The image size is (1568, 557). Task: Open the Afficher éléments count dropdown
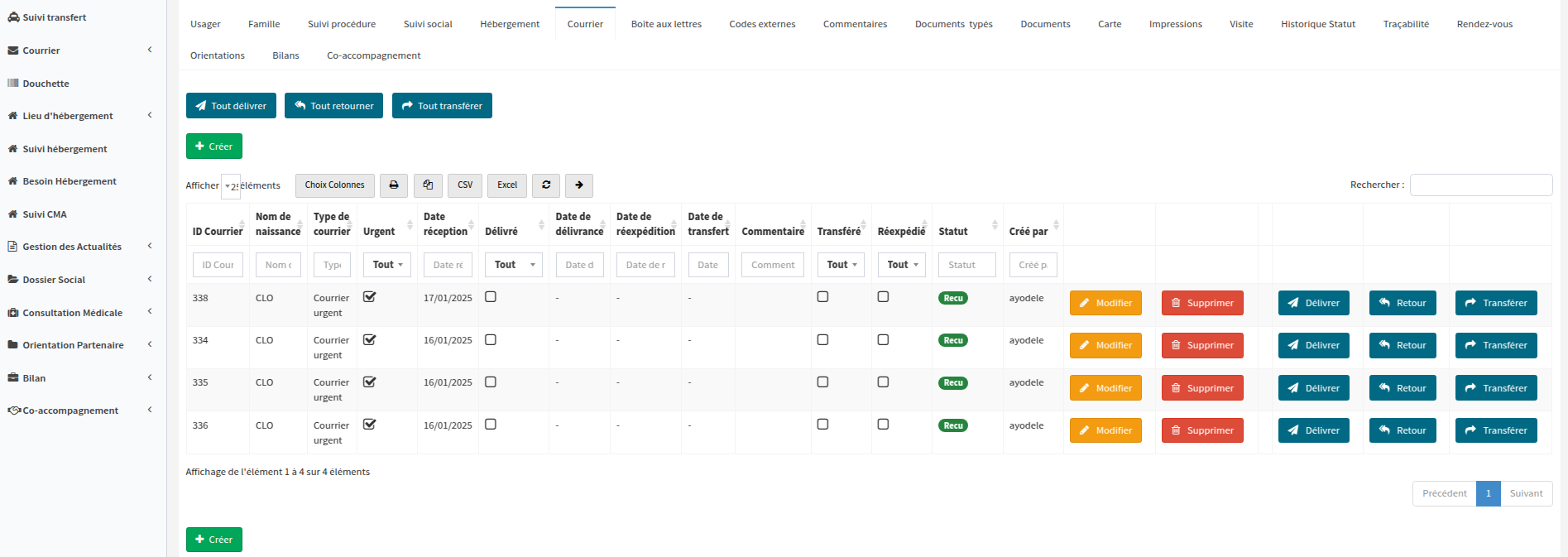click(x=231, y=186)
